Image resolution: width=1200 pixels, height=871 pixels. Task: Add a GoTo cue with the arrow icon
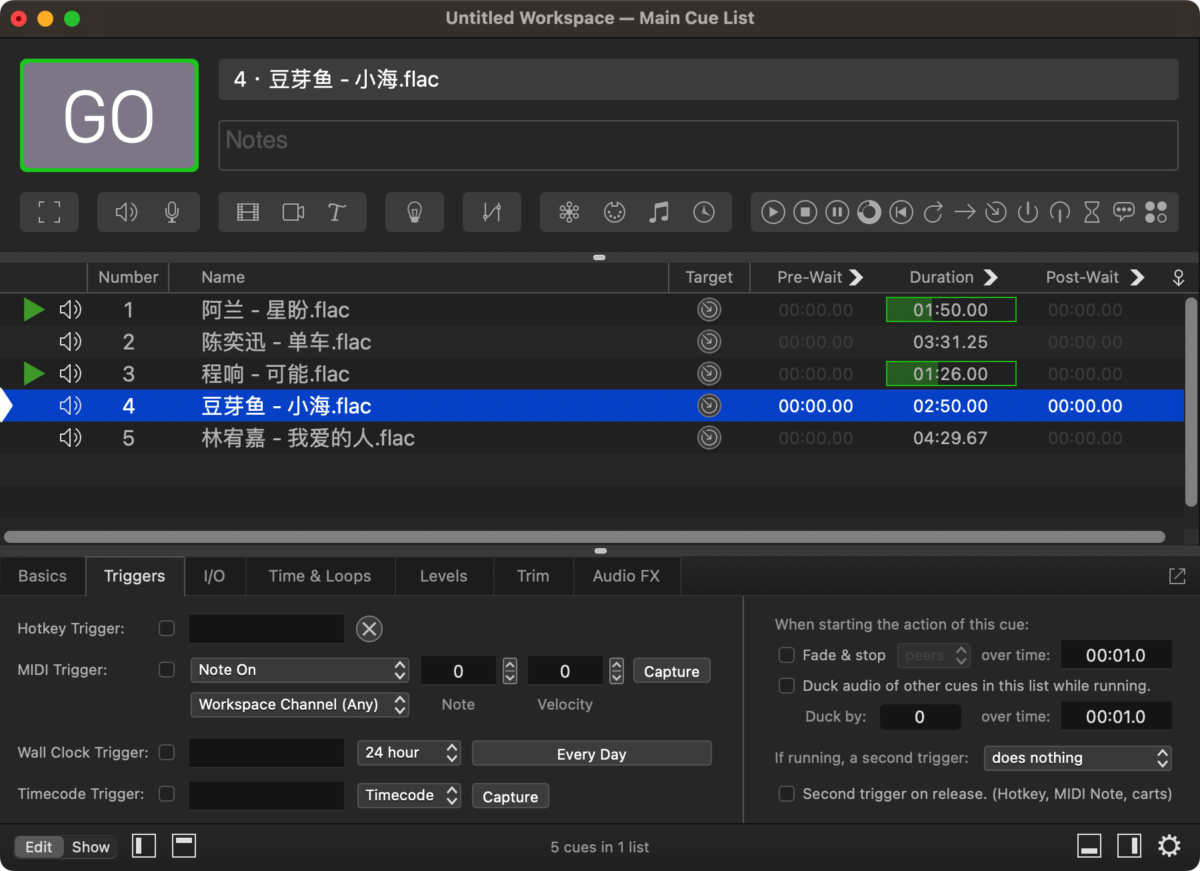(x=964, y=212)
